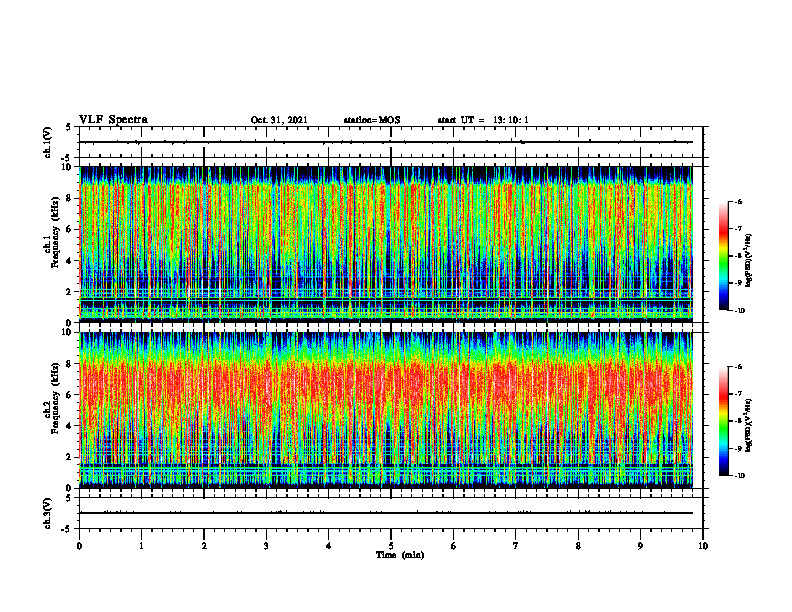Click the "-10" value on ch.1 colorbar
The height and width of the screenshot is (612, 792).
(740, 310)
